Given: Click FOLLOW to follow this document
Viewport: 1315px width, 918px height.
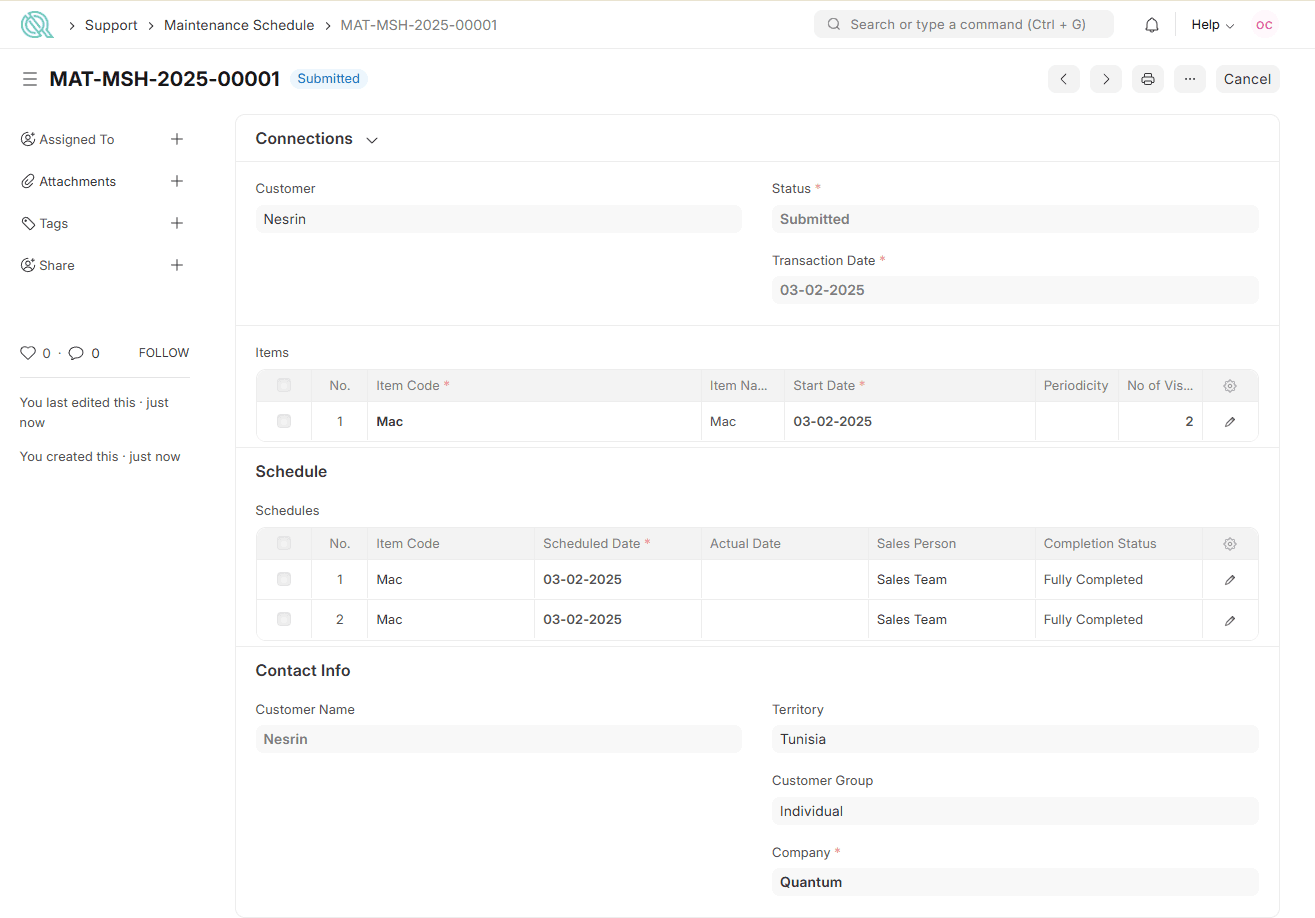Looking at the screenshot, I should click(164, 353).
